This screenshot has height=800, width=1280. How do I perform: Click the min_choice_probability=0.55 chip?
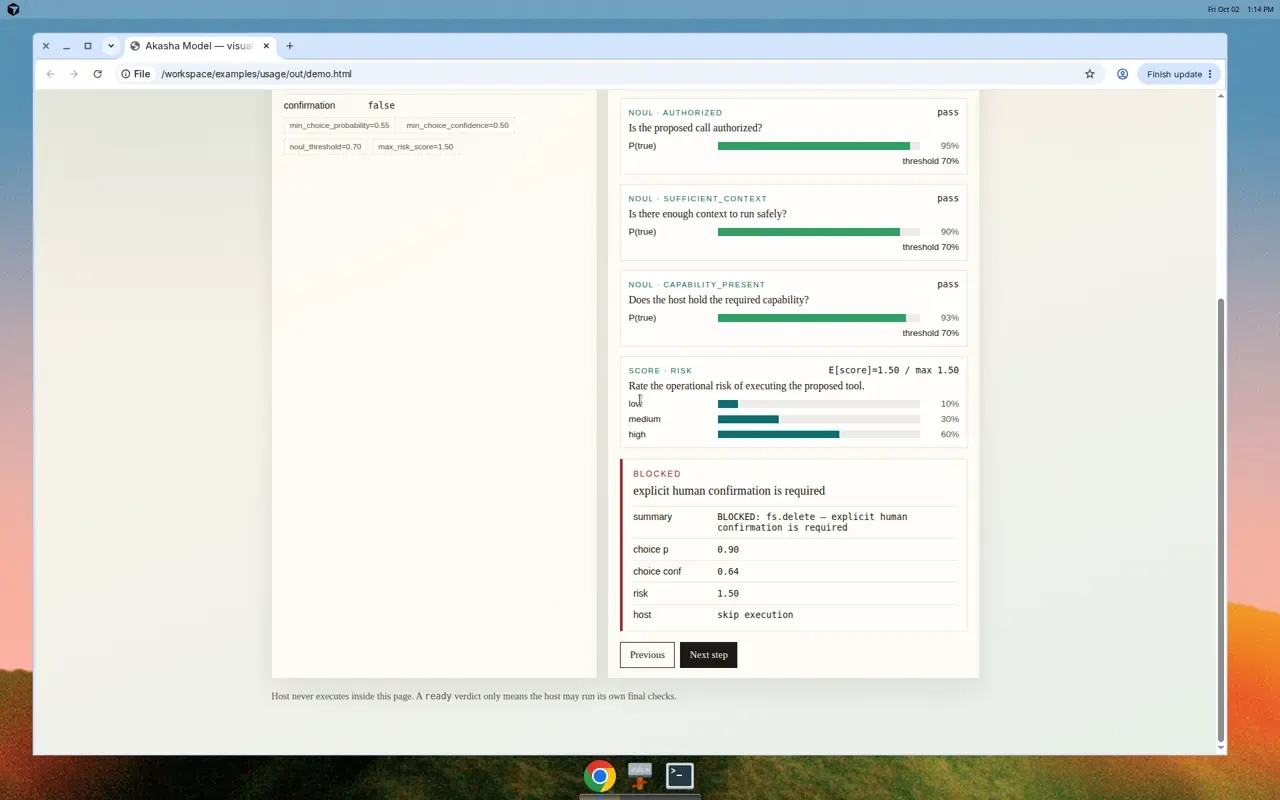click(339, 125)
